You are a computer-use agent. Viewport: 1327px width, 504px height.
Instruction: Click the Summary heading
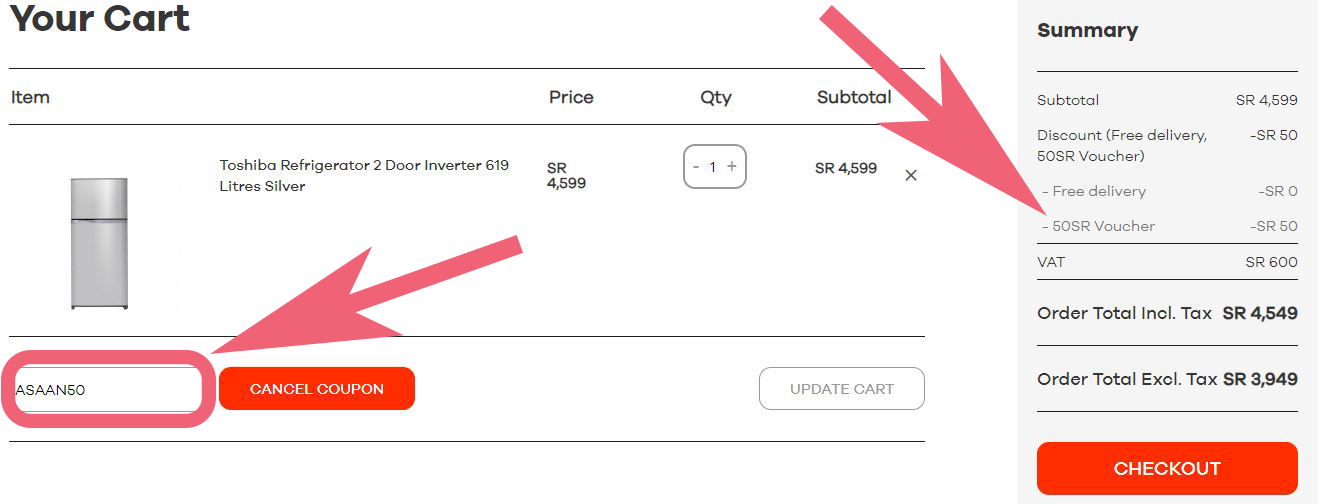click(1087, 30)
